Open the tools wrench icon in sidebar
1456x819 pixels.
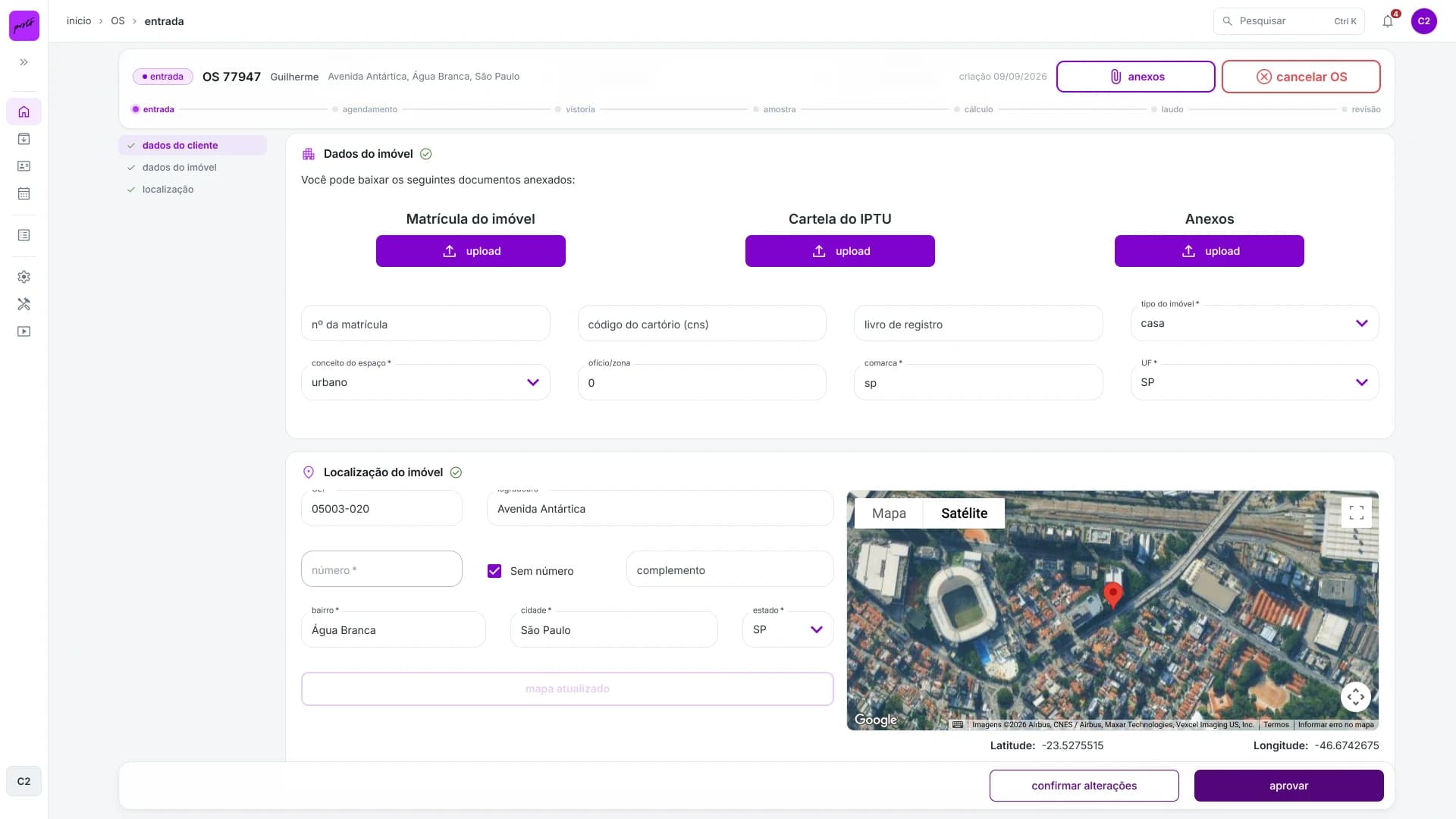[24, 304]
